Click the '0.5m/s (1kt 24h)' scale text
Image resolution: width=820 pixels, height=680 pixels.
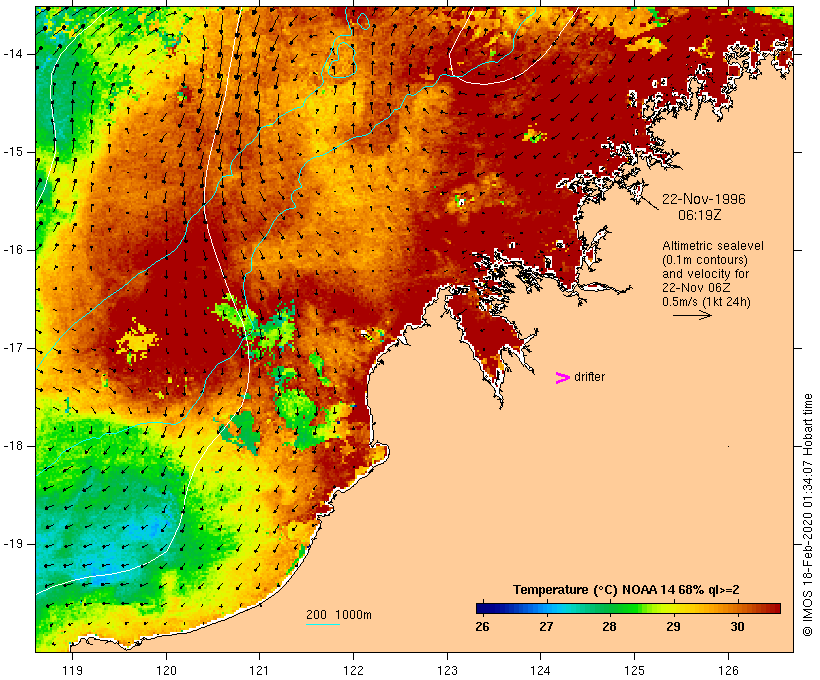coord(706,302)
